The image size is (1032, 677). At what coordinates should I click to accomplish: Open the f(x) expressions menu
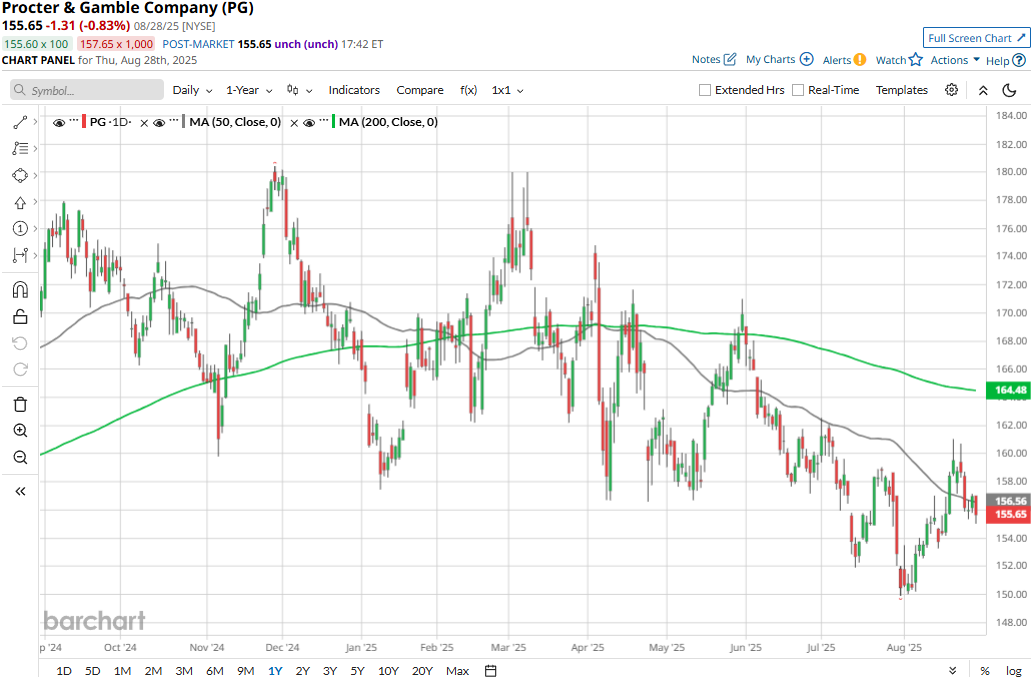click(468, 90)
